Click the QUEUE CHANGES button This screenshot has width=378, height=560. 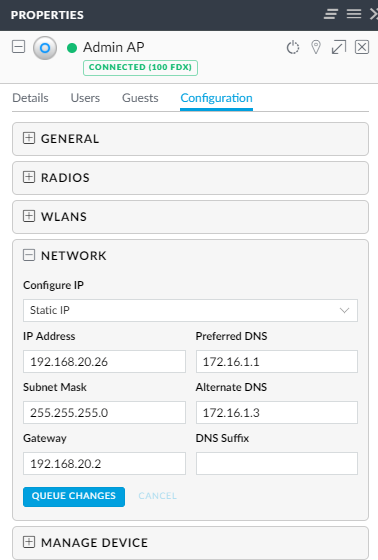pos(74,496)
